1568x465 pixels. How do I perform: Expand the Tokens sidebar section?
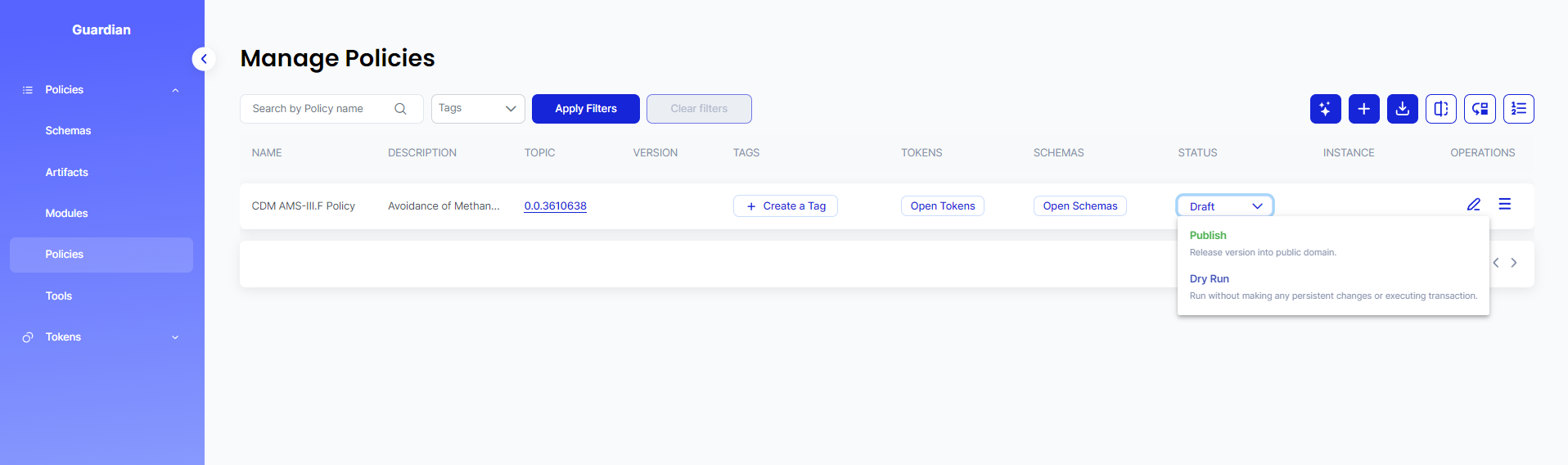click(x=175, y=337)
